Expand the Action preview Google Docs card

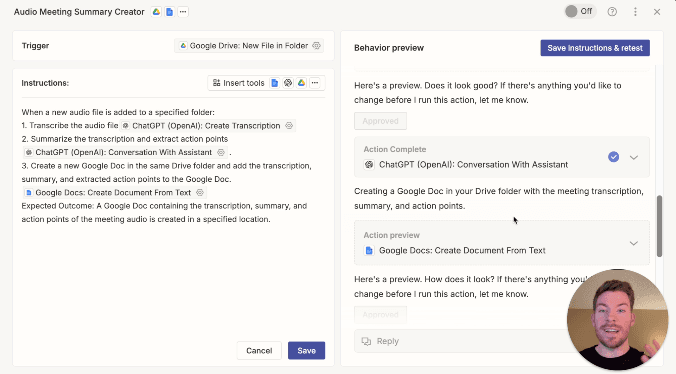(x=633, y=243)
